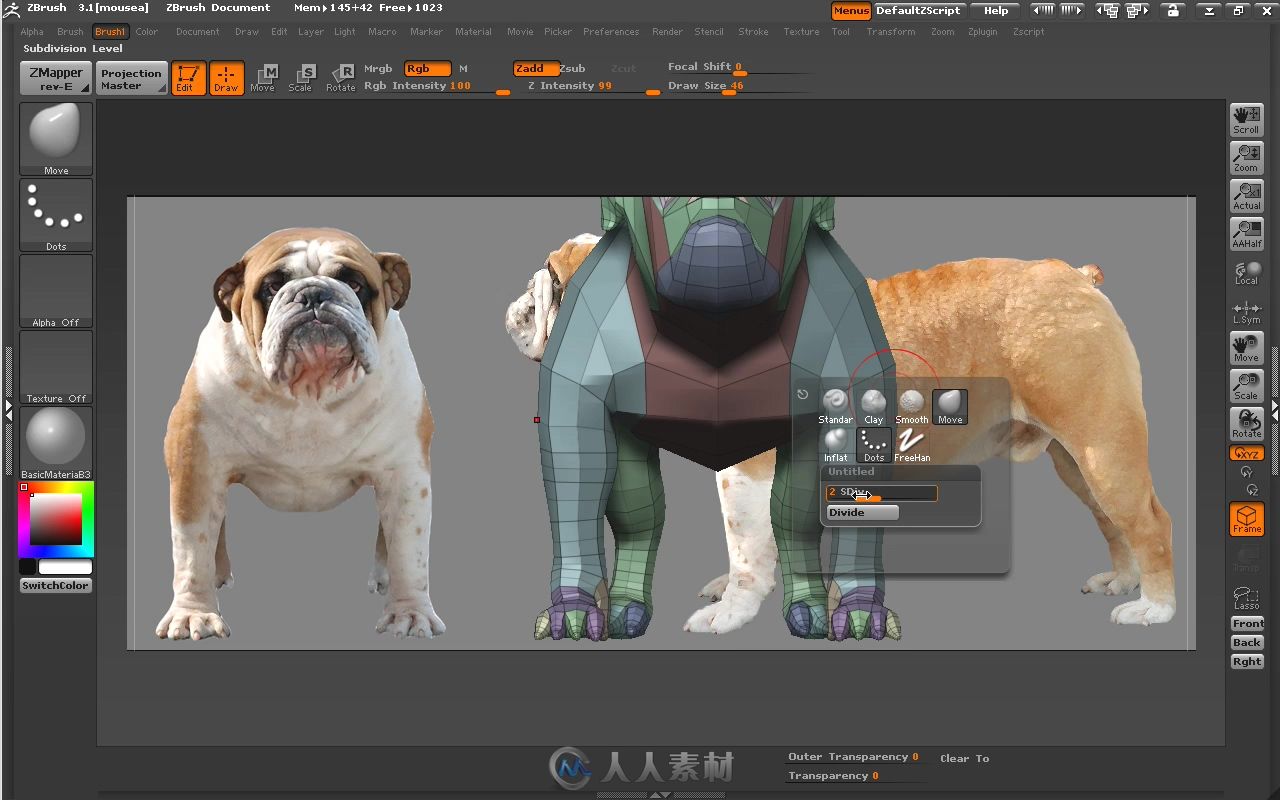Toggle M material mode
Screen dimensions: 1280x800
463,68
